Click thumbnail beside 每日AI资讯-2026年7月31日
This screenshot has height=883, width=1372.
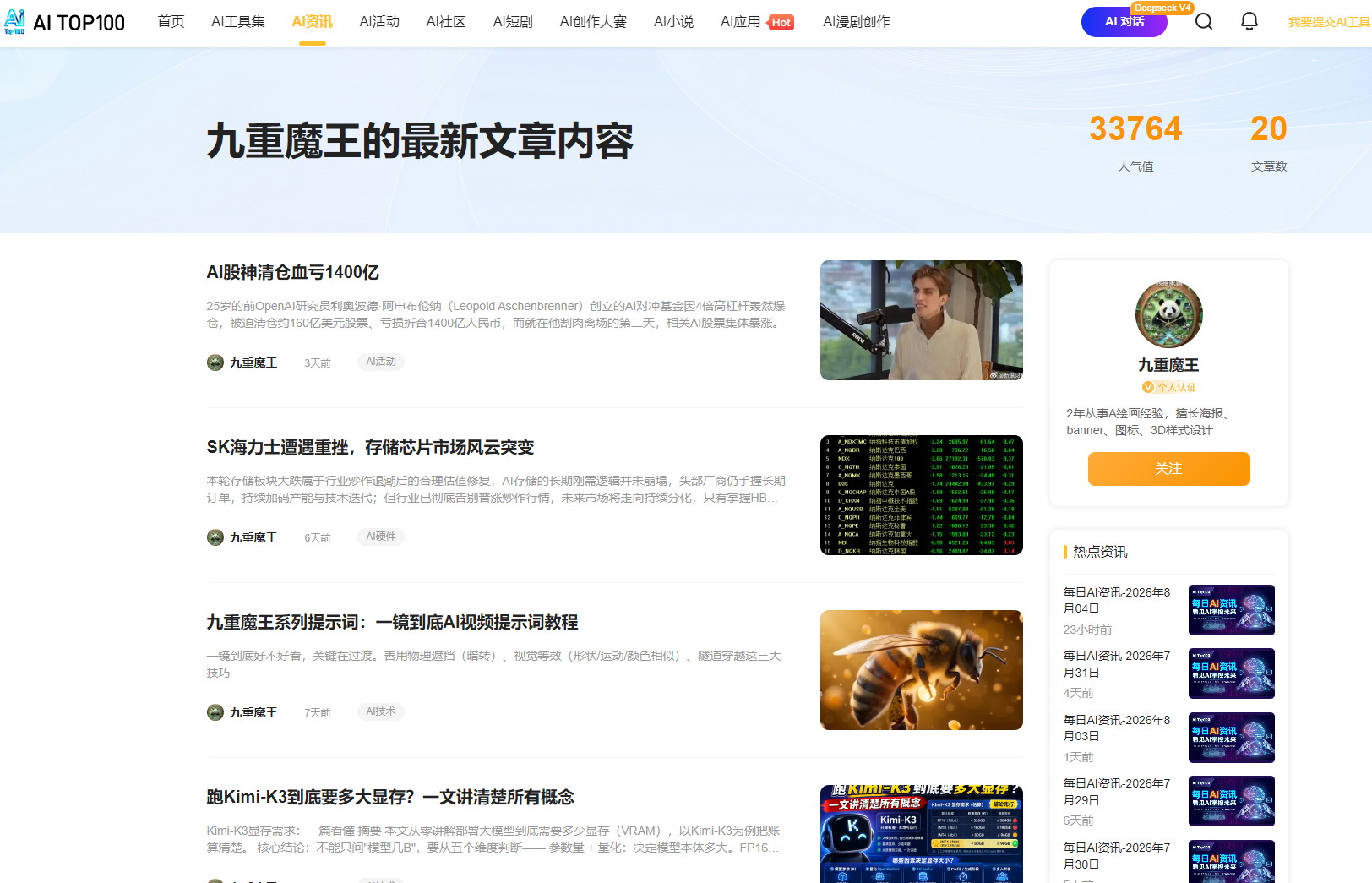[1232, 673]
